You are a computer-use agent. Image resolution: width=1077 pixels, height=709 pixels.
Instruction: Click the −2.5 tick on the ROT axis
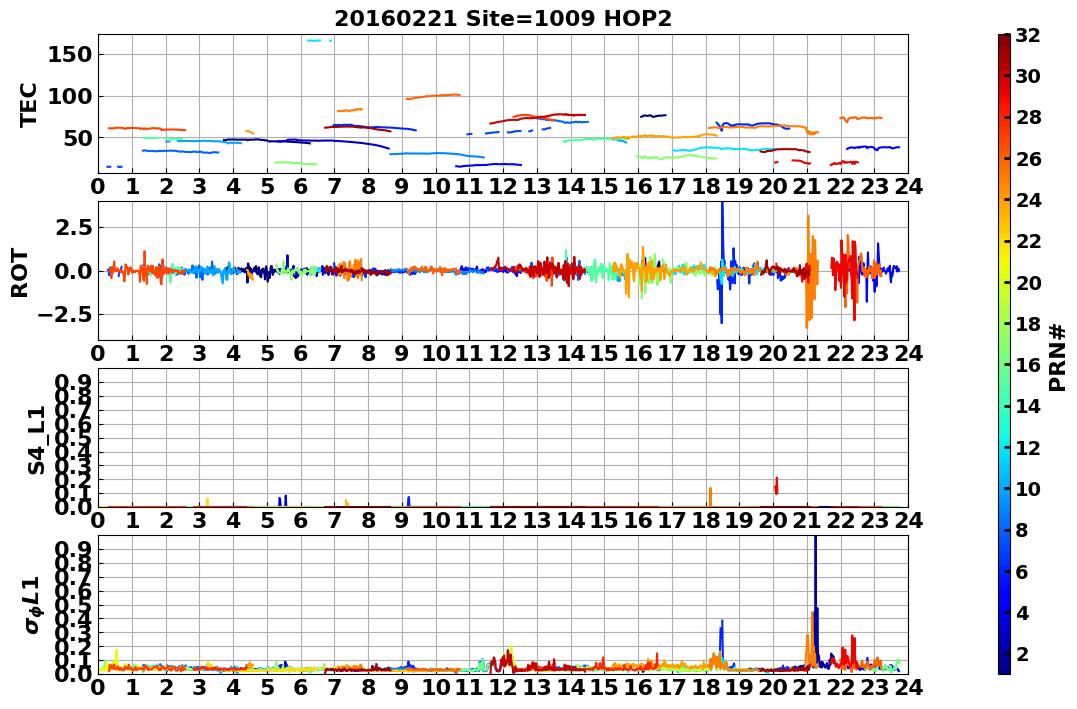tap(66, 315)
